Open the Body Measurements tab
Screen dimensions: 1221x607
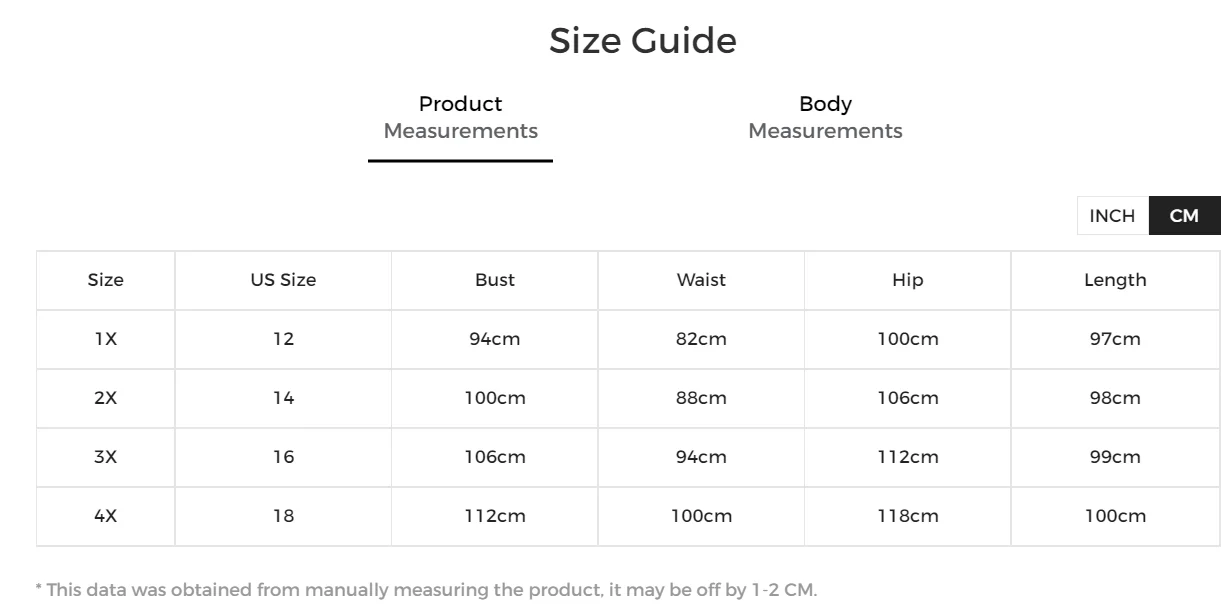825,118
